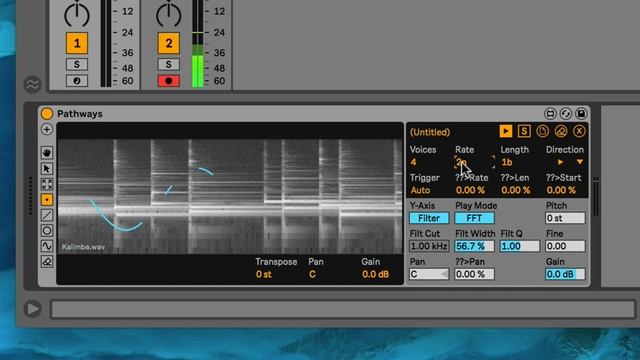Toggle the Pathways device power button
The image size is (640, 360).
(x=47, y=113)
